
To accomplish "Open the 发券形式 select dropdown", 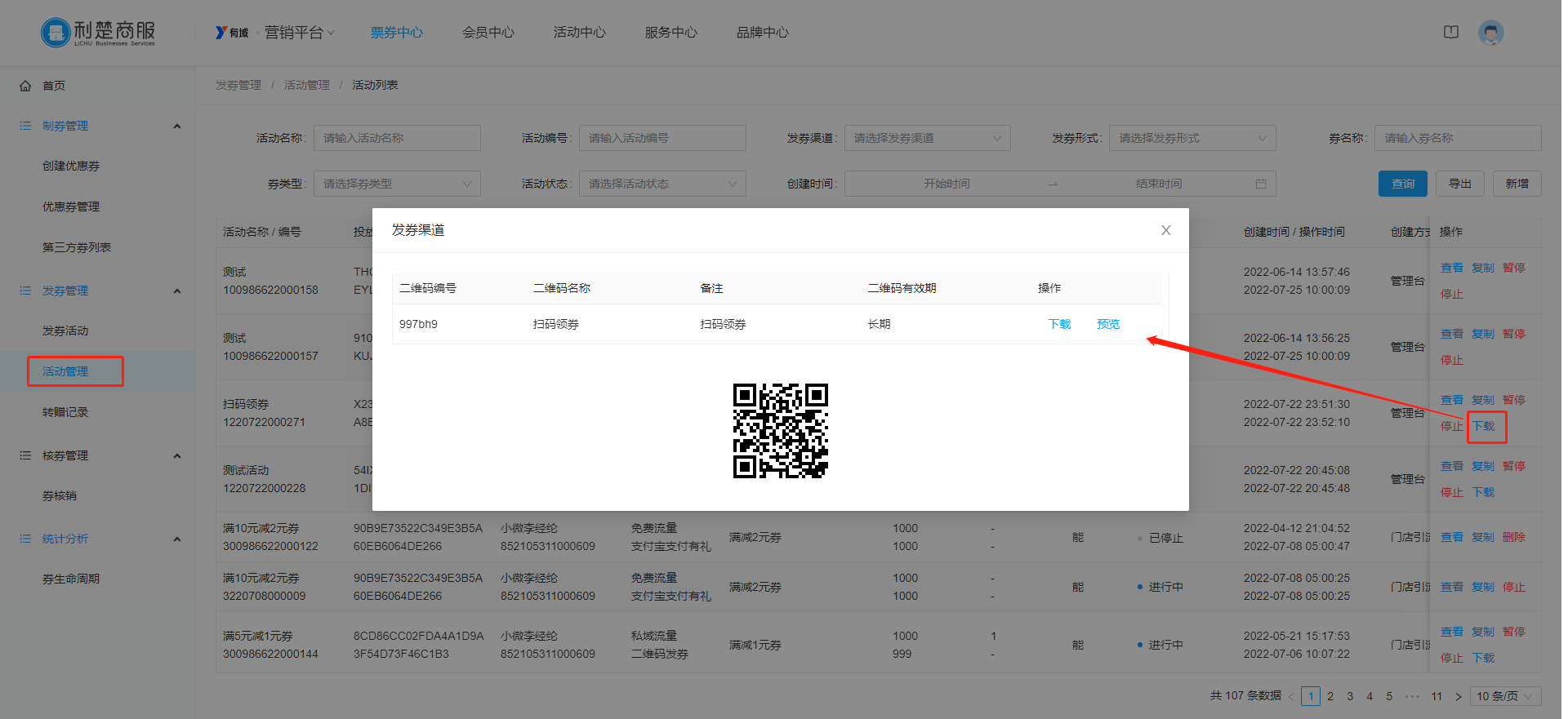I will point(1192,138).
